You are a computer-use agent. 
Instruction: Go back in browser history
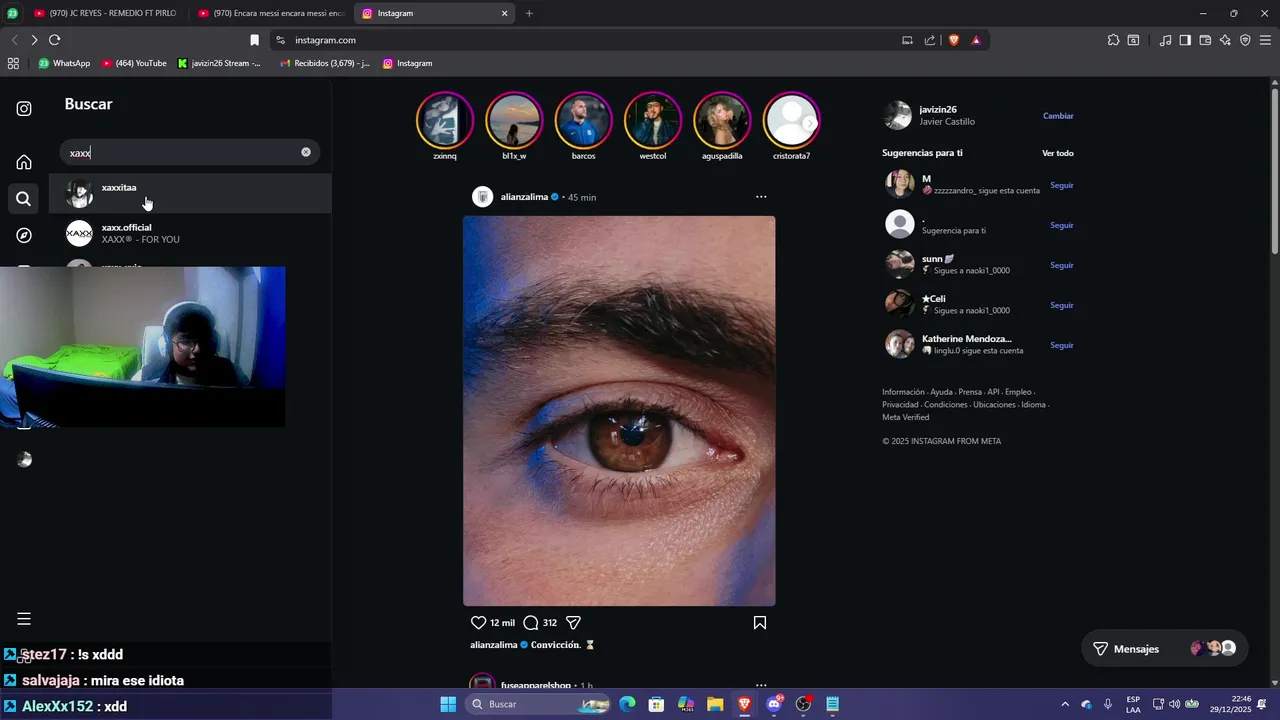coord(14,40)
